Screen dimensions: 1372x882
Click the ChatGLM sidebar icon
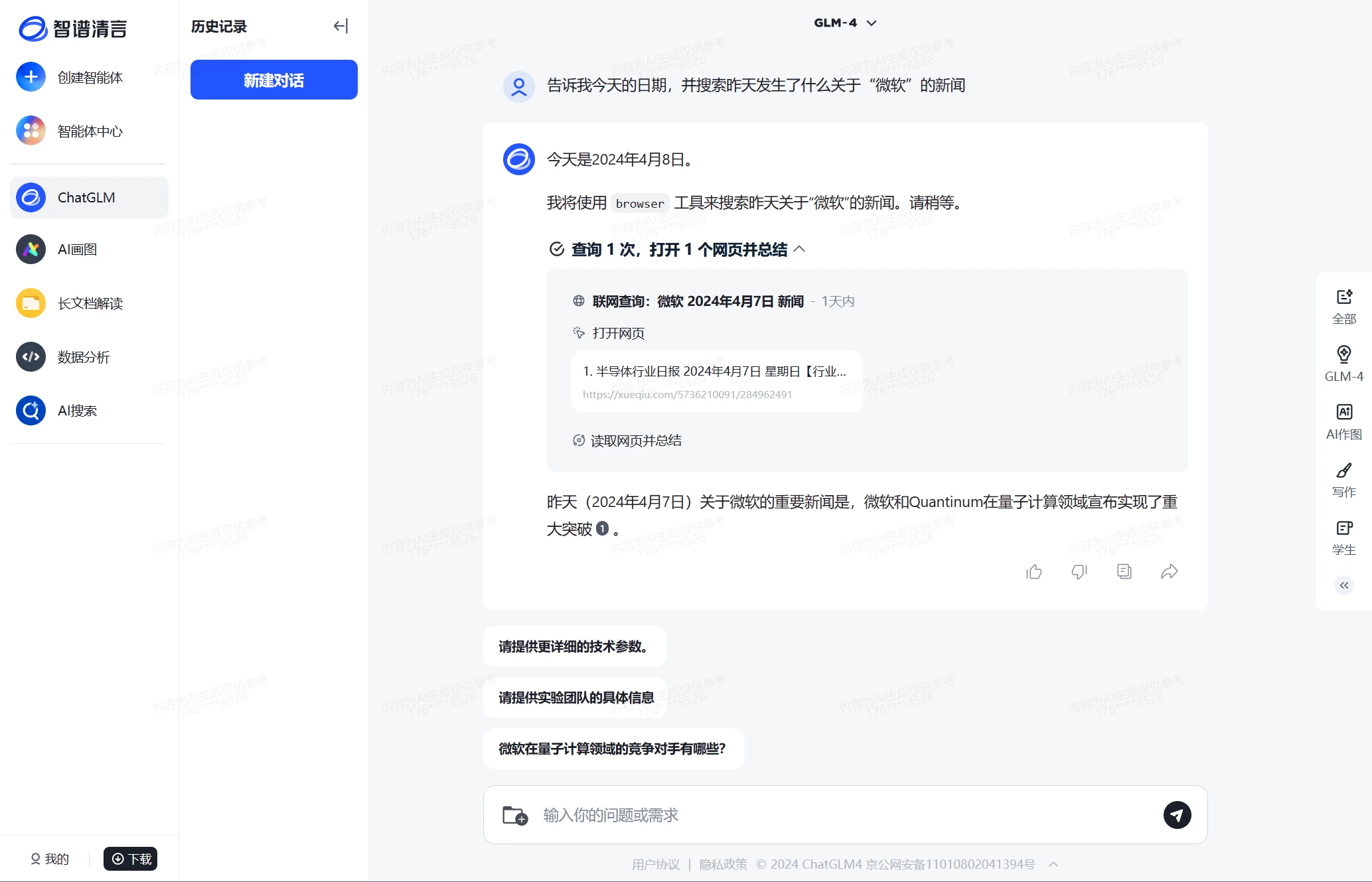[31, 197]
